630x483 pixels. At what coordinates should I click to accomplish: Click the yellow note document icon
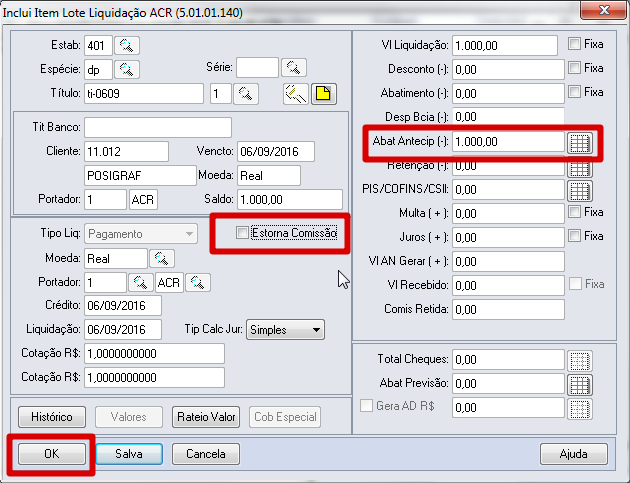(324, 94)
